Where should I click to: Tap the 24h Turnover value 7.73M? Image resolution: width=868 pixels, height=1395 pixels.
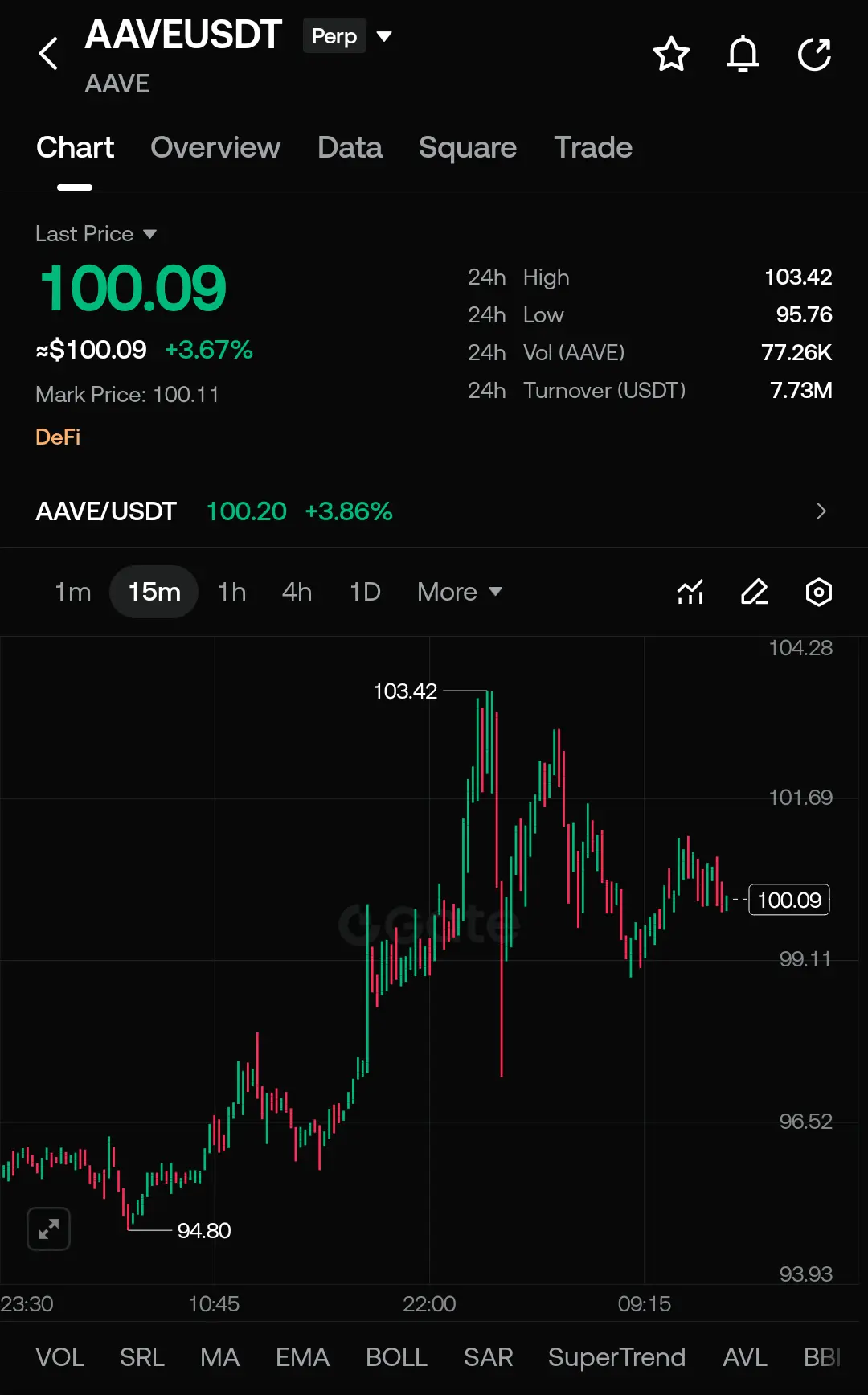(x=801, y=390)
